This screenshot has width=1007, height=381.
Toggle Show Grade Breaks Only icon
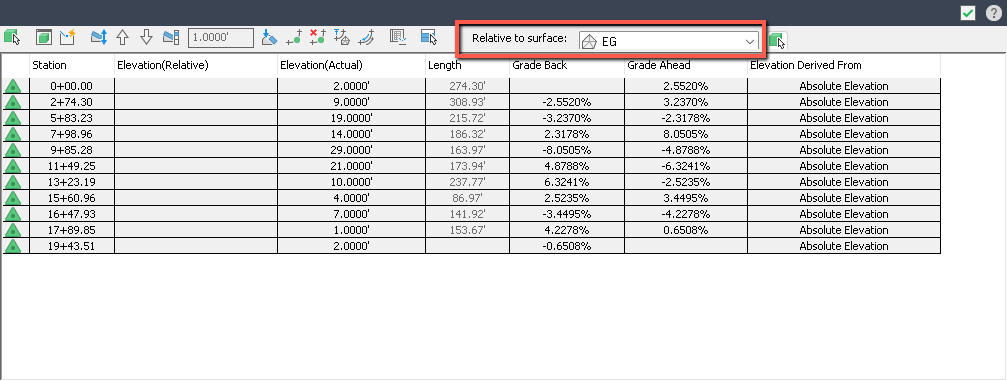tap(398, 38)
